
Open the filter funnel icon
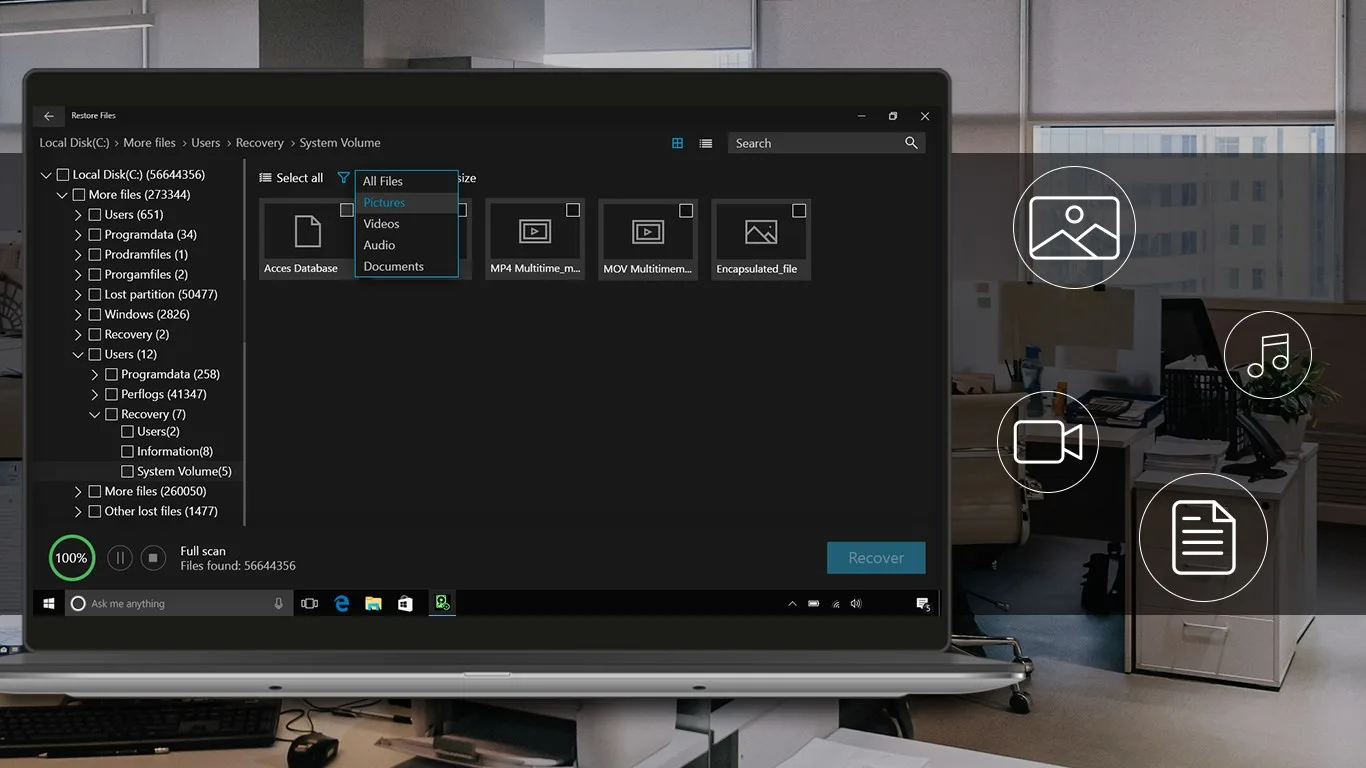pyautogui.click(x=343, y=178)
